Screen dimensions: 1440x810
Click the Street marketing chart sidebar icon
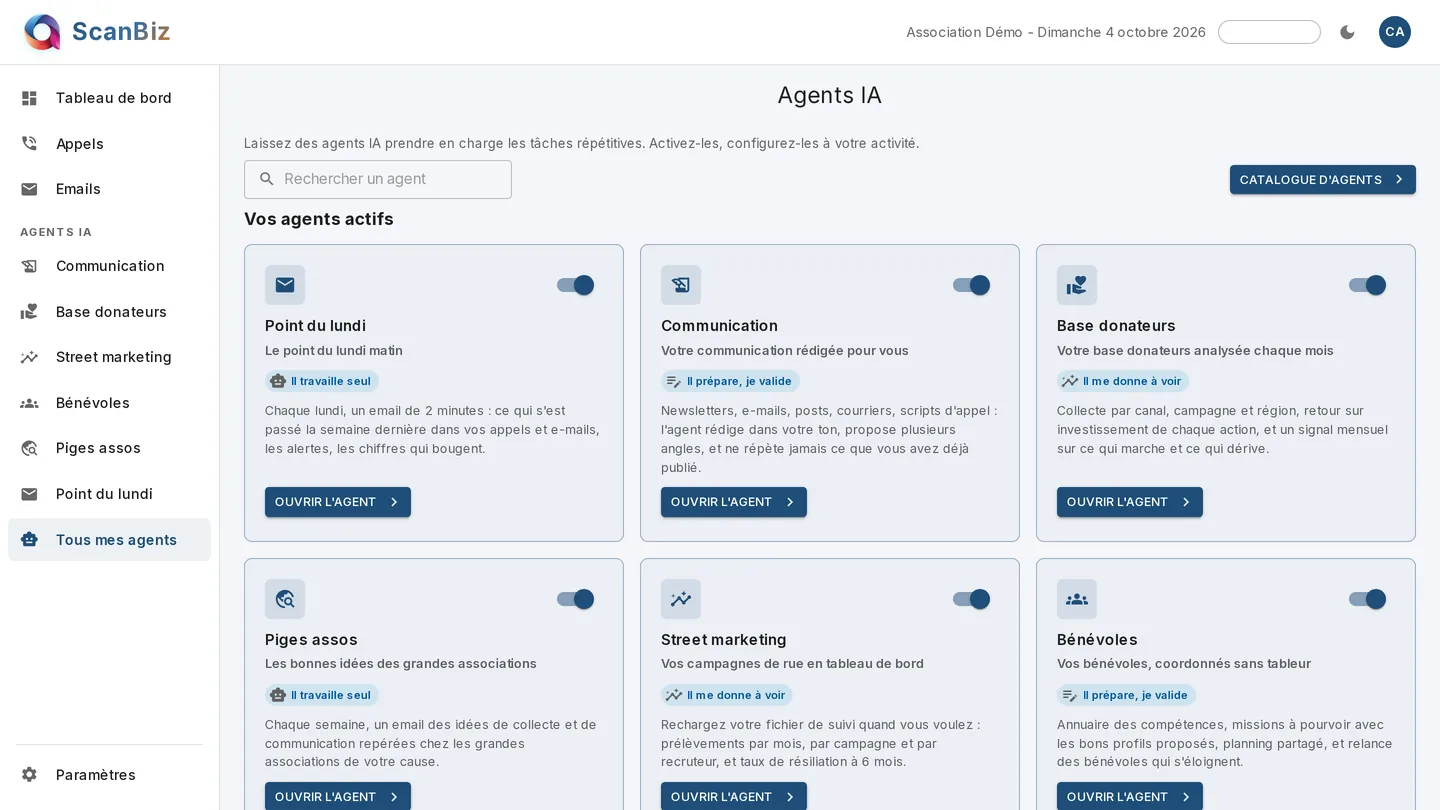click(29, 357)
